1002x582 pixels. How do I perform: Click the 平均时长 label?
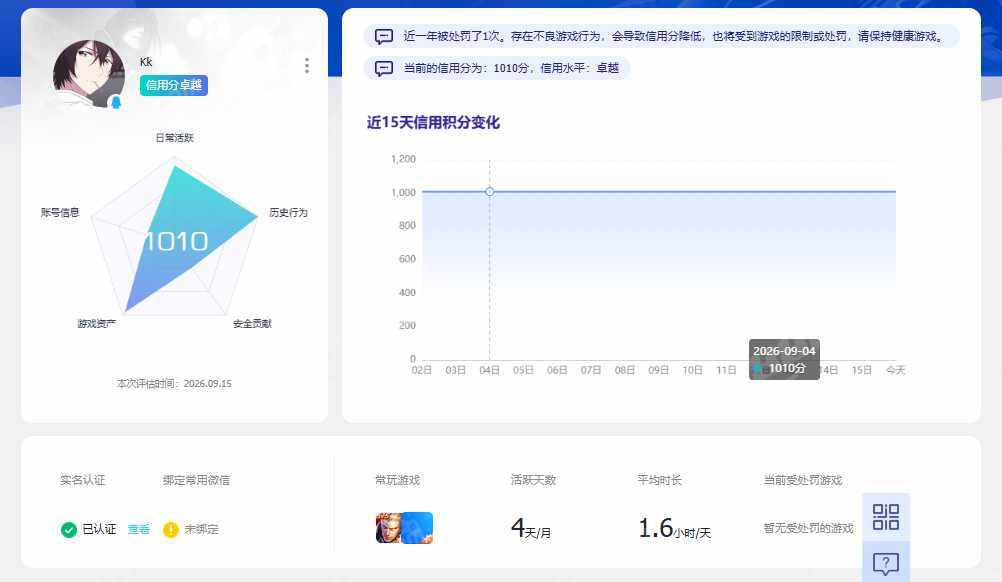pos(659,480)
